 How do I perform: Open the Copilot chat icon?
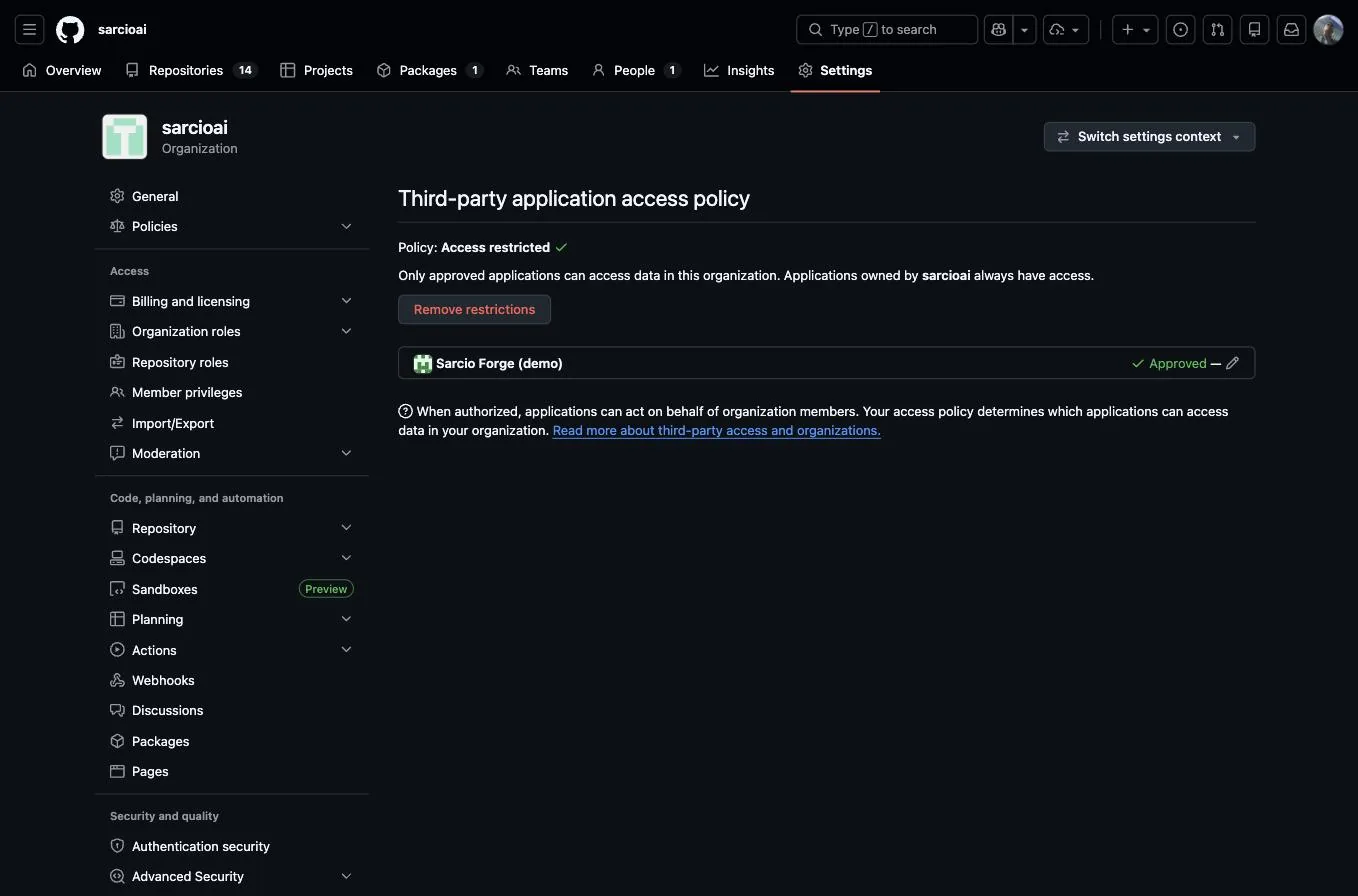[x=998, y=30]
